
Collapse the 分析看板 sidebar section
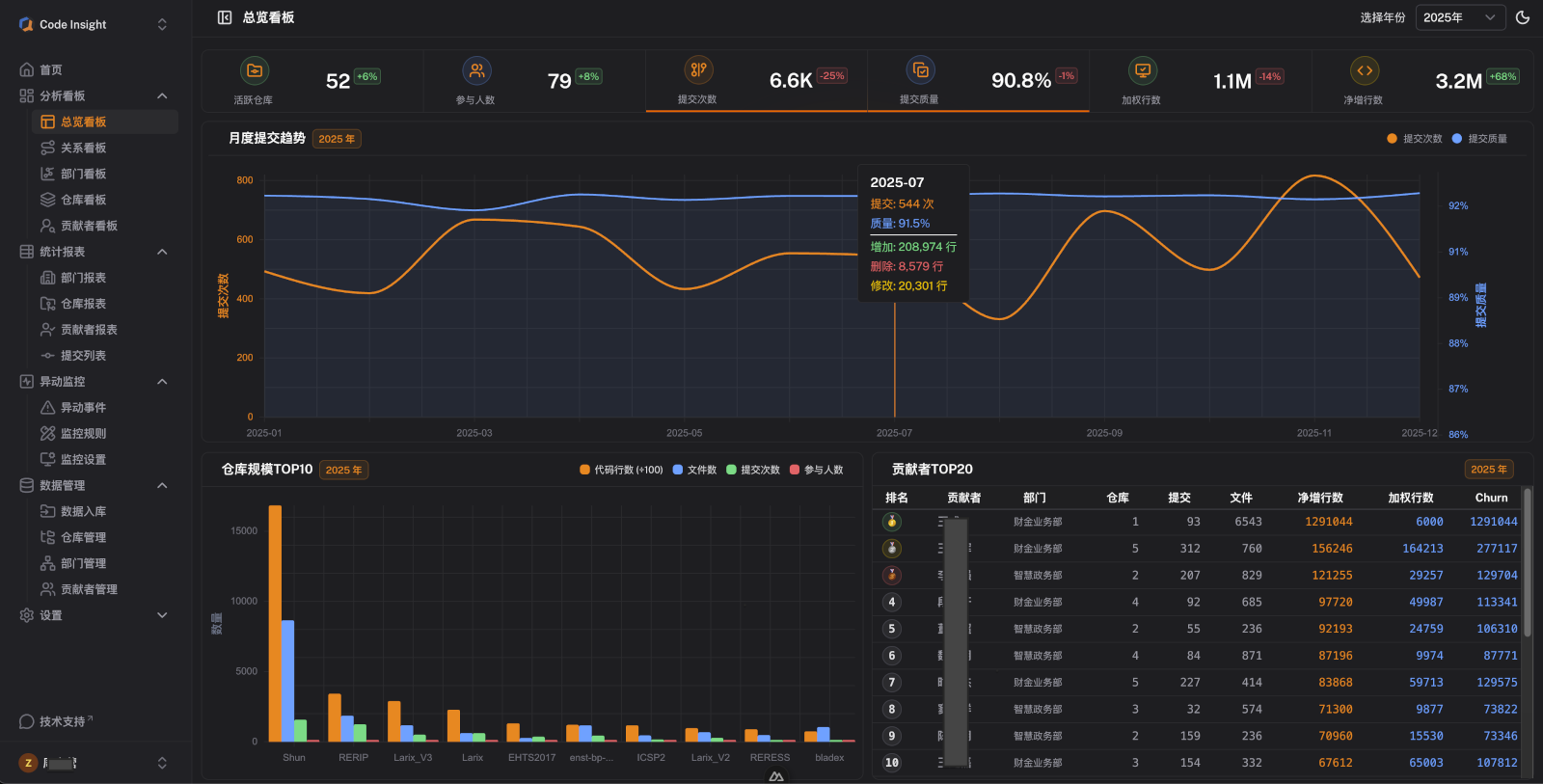pyautogui.click(x=162, y=96)
